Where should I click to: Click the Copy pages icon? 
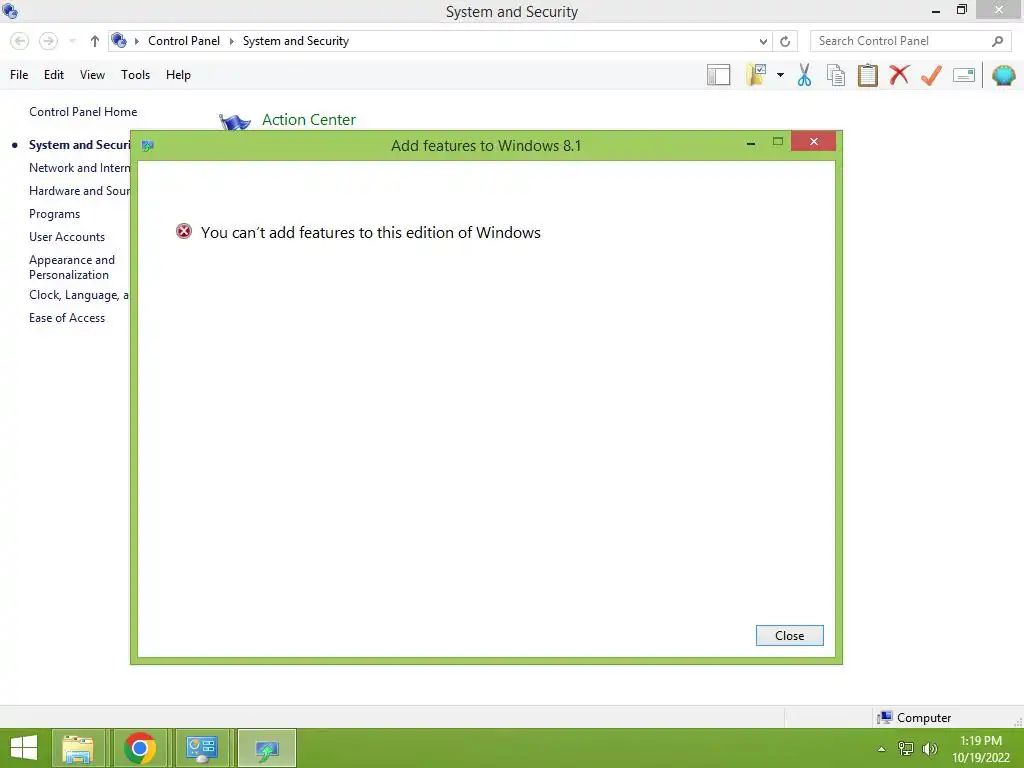point(836,75)
